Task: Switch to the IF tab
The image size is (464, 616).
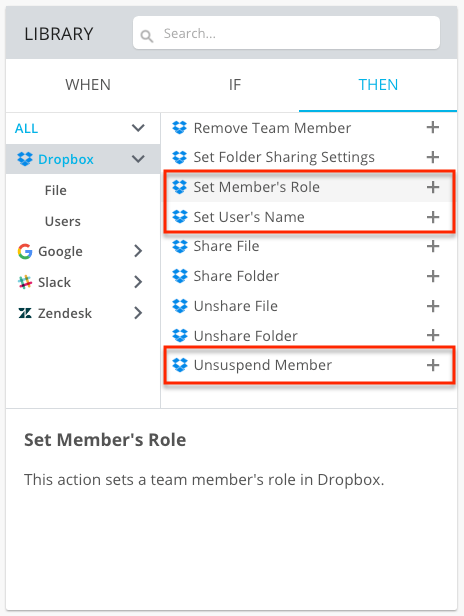Action: click(x=235, y=85)
